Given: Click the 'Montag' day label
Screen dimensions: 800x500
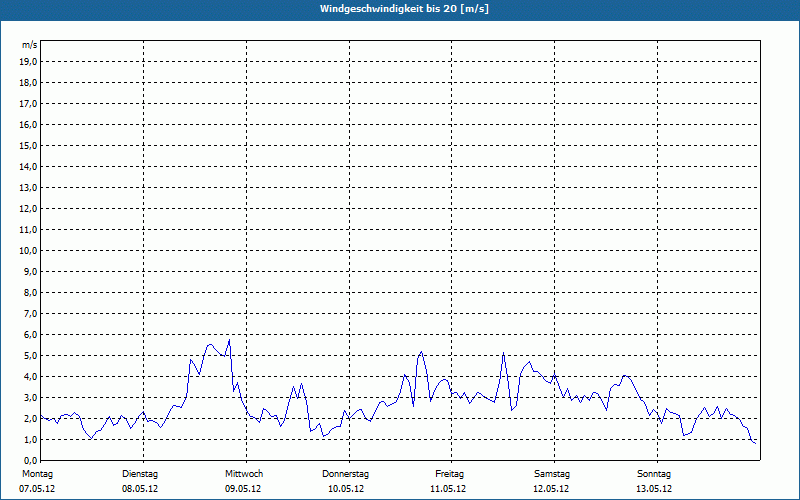Looking at the screenshot, I should point(37,474).
